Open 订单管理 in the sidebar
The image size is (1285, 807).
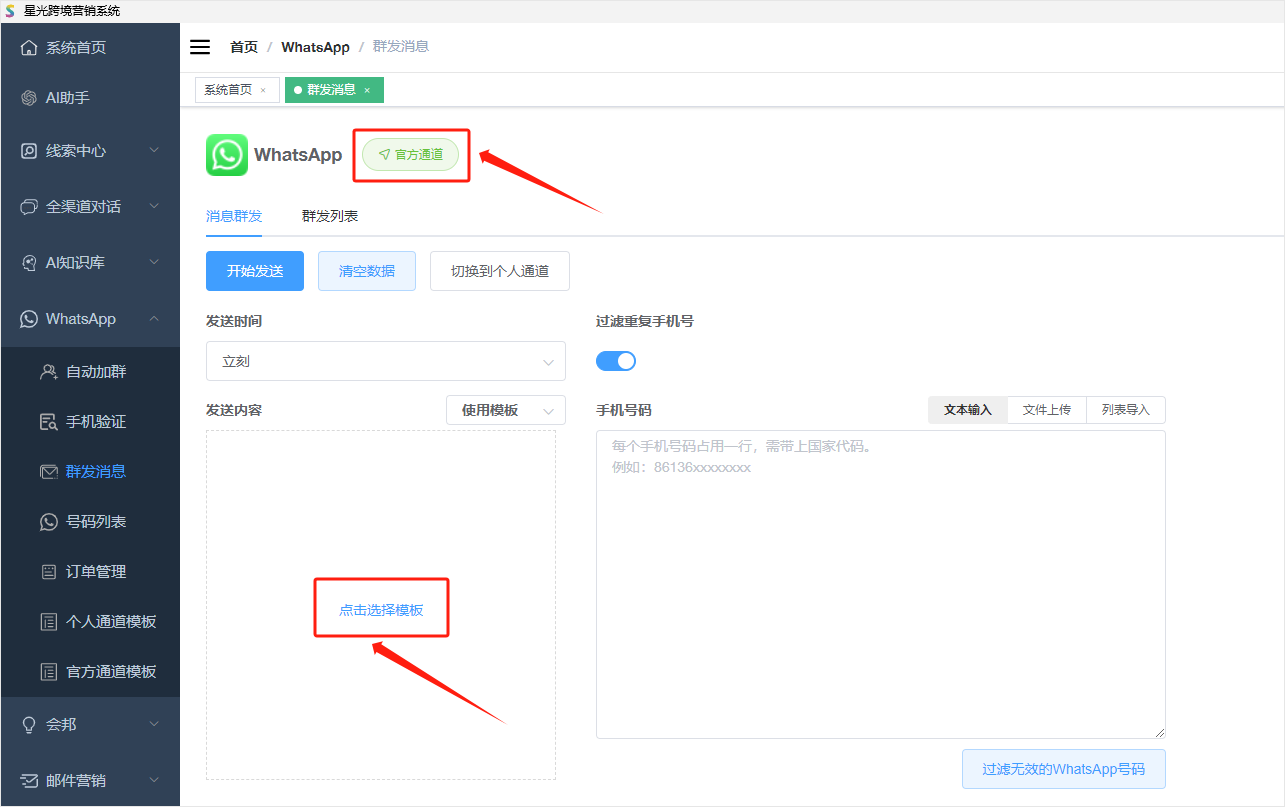tap(90, 572)
